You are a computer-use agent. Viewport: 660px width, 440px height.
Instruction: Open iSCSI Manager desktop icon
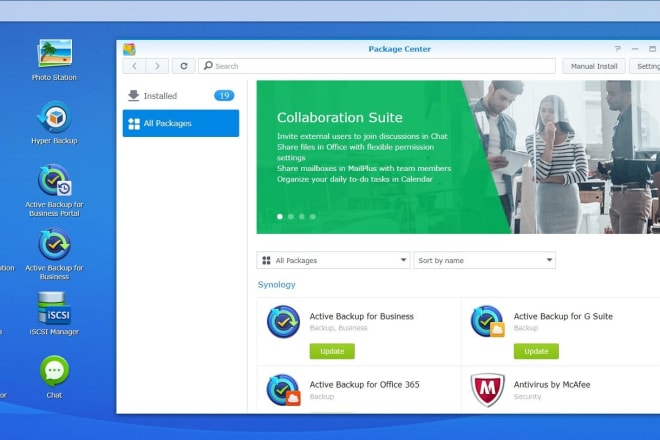pyautogui.click(x=54, y=313)
